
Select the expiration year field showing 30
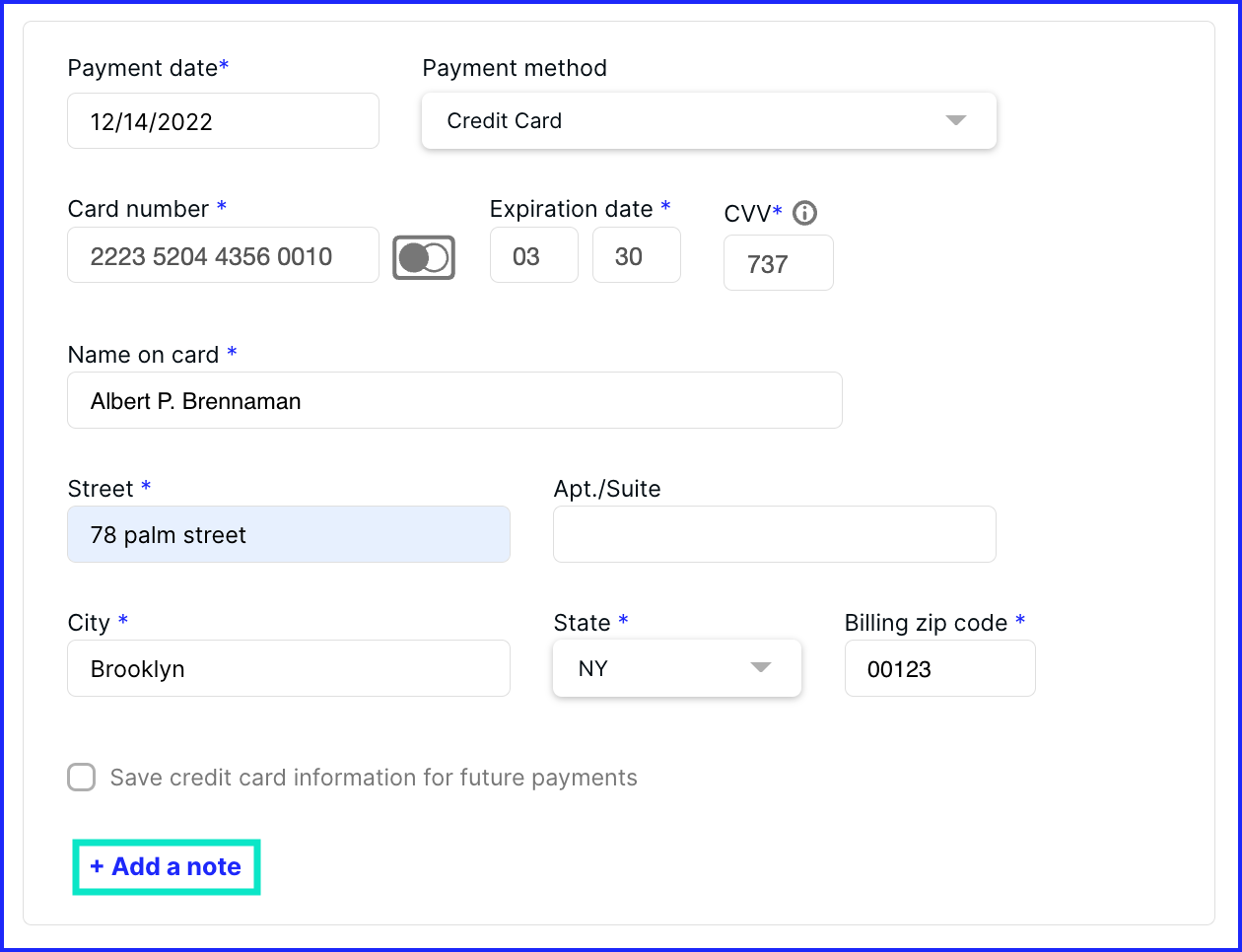[637, 255]
